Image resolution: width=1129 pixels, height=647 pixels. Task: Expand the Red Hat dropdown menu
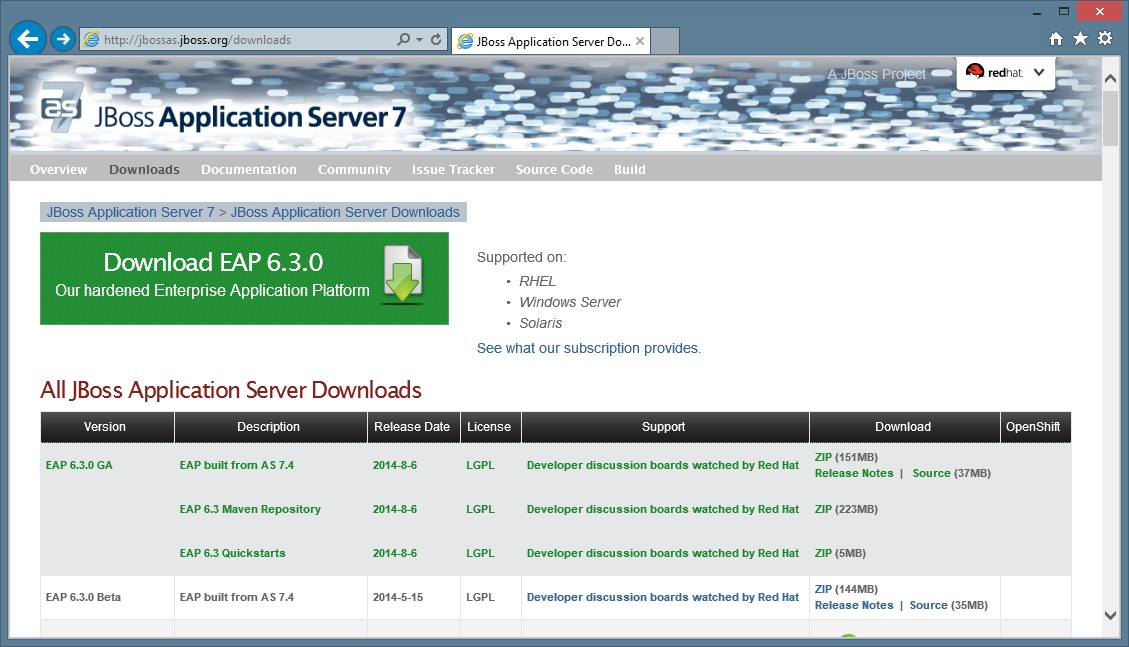click(x=1038, y=72)
